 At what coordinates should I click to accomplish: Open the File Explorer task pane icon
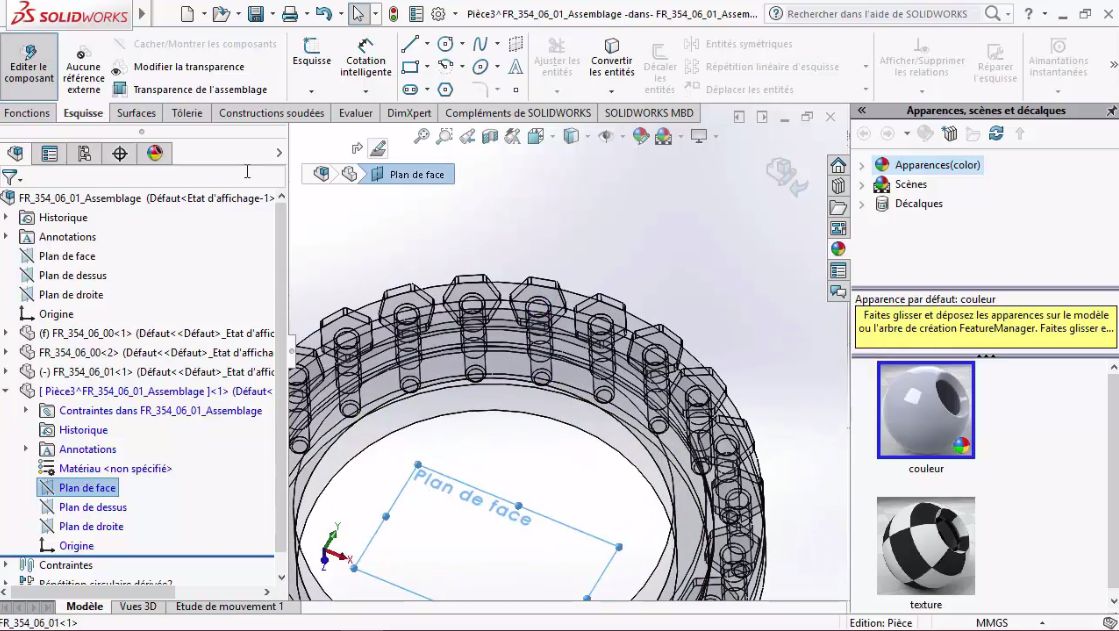[x=838, y=207]
